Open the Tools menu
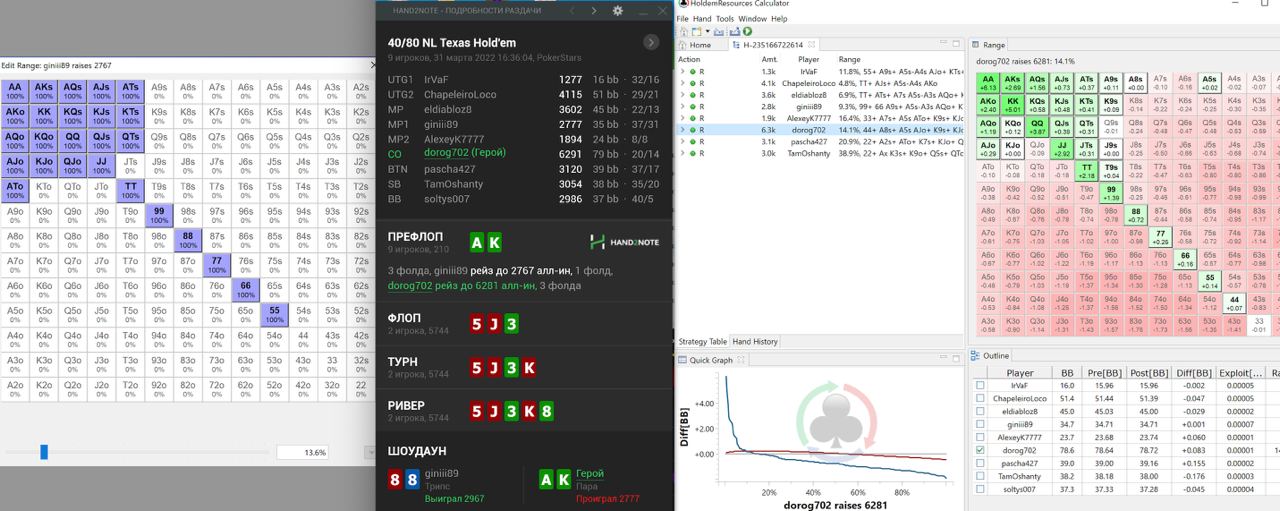The height and width of the screenshot is (511, 1280). click(725, 18)
